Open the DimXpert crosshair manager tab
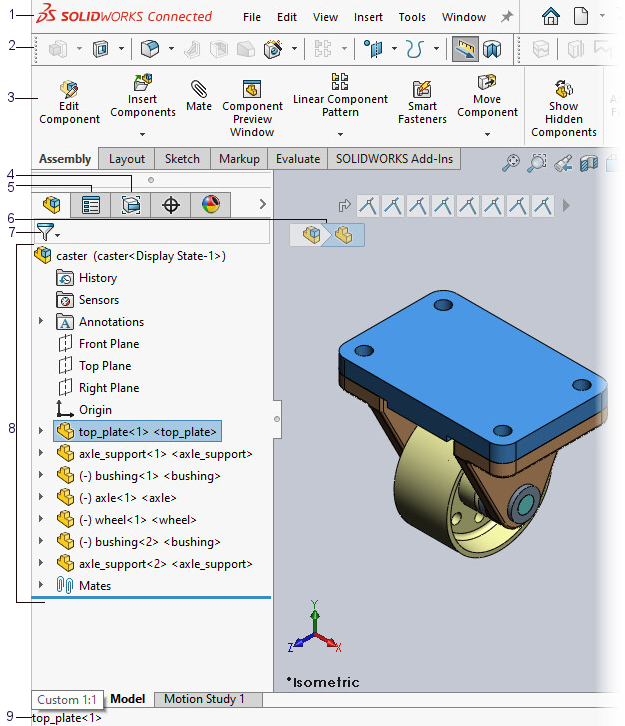 [x=171, y=205]
